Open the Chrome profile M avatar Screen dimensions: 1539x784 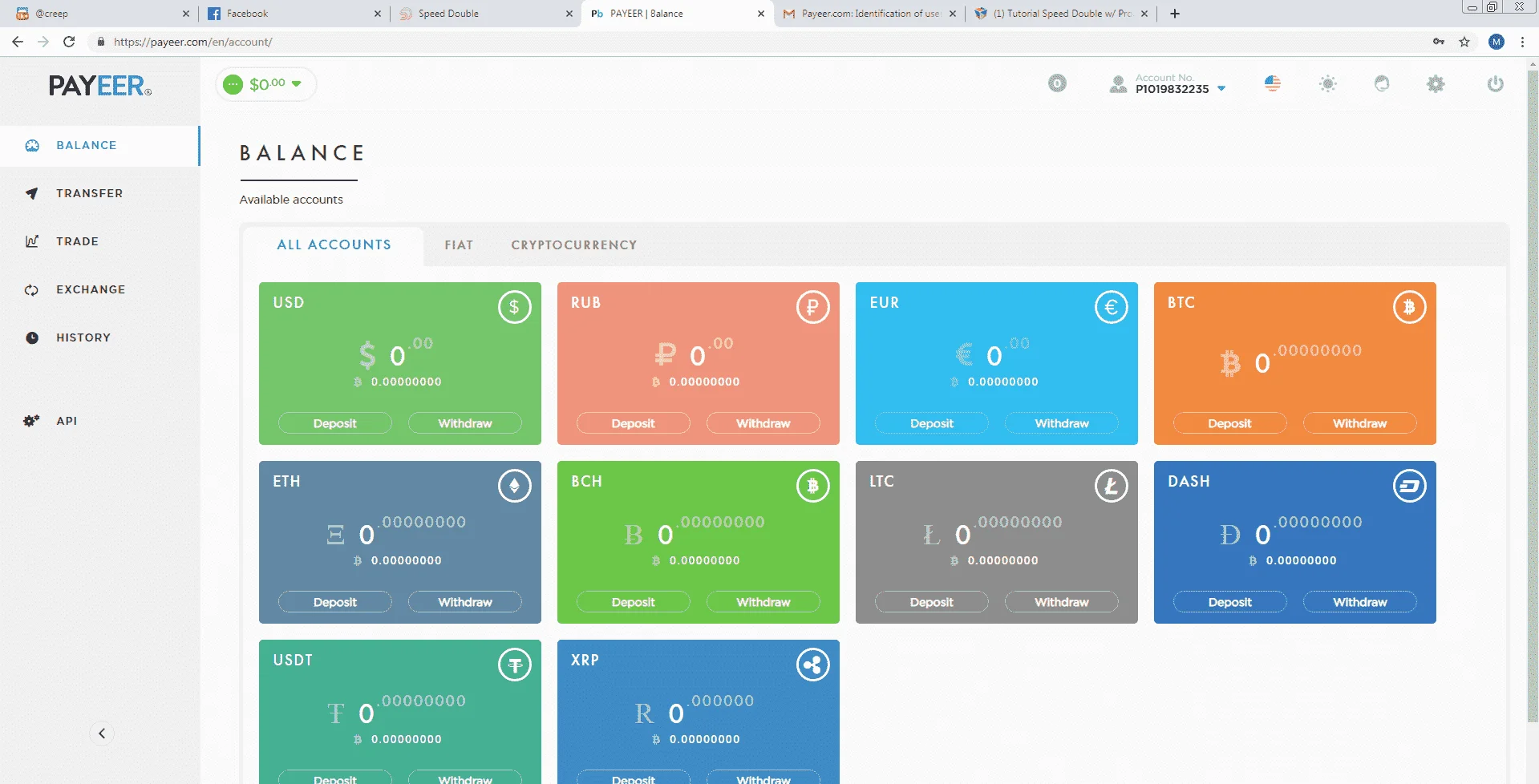[1496, 42]
